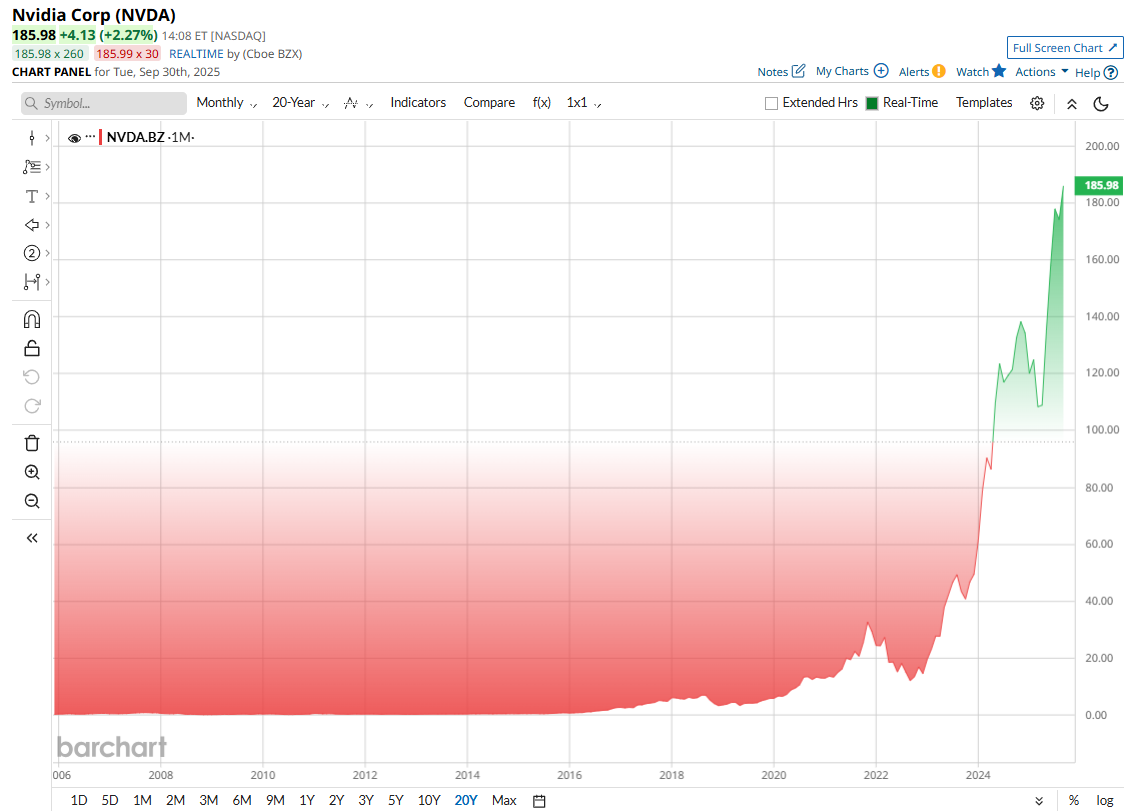Open the text annotation tool
Screen dimensions: 1127x811
pyautogui.click(x=31, y=195)
